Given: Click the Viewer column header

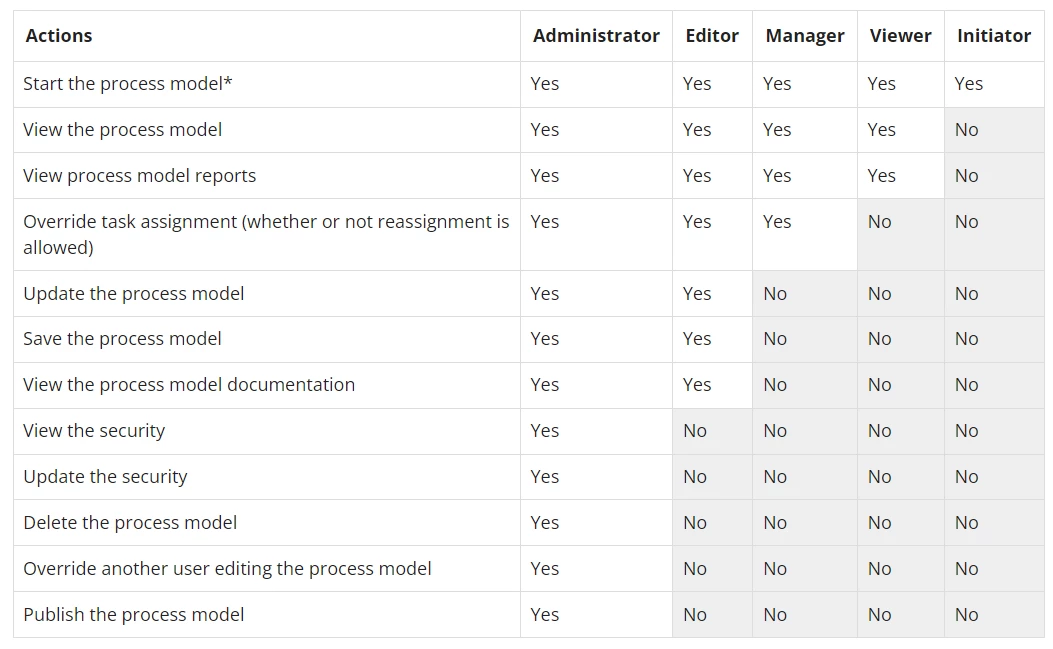Looking at the screenshot, I should point(901,36).
